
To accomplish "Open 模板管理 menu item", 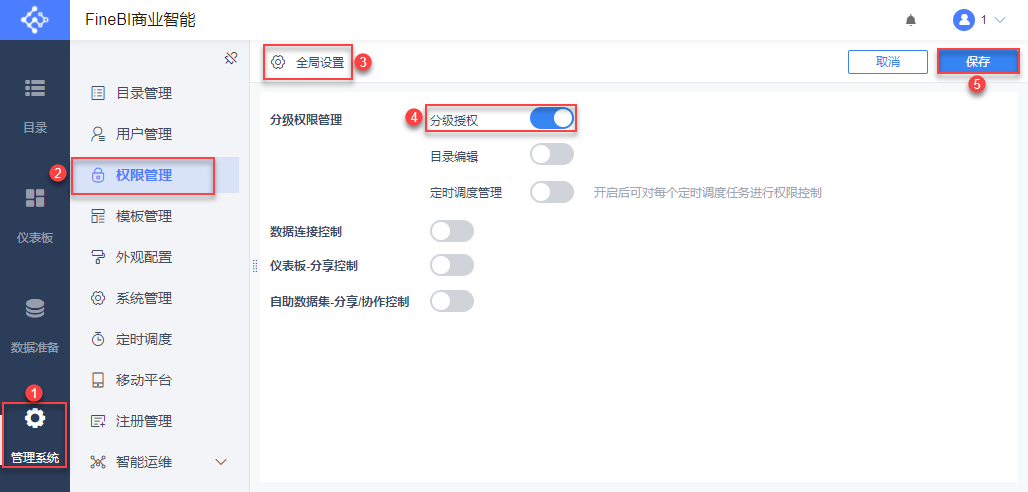I will pos(143,216).
